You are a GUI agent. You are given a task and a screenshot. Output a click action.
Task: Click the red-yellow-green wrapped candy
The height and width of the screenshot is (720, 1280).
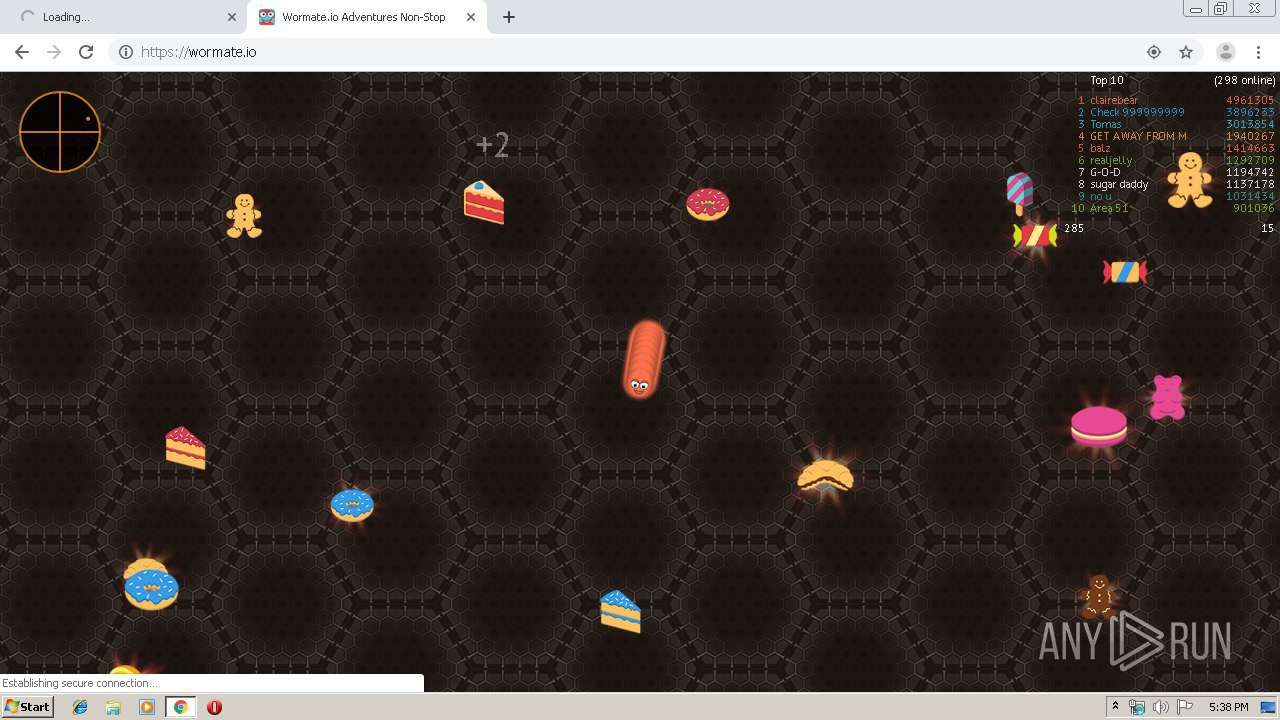(x=1035, y=236)
